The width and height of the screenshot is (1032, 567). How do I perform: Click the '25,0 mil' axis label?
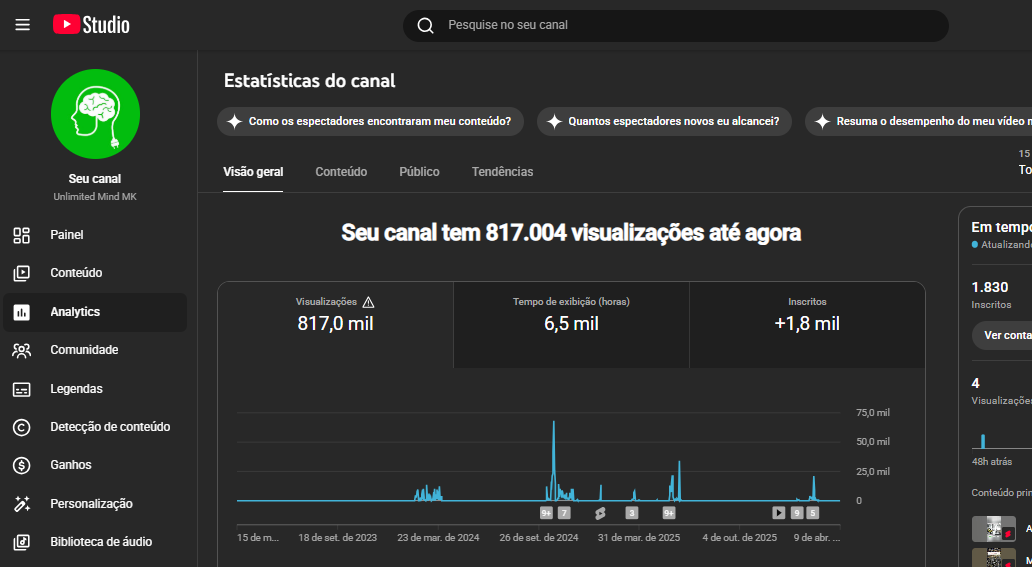tap(873, 472)
